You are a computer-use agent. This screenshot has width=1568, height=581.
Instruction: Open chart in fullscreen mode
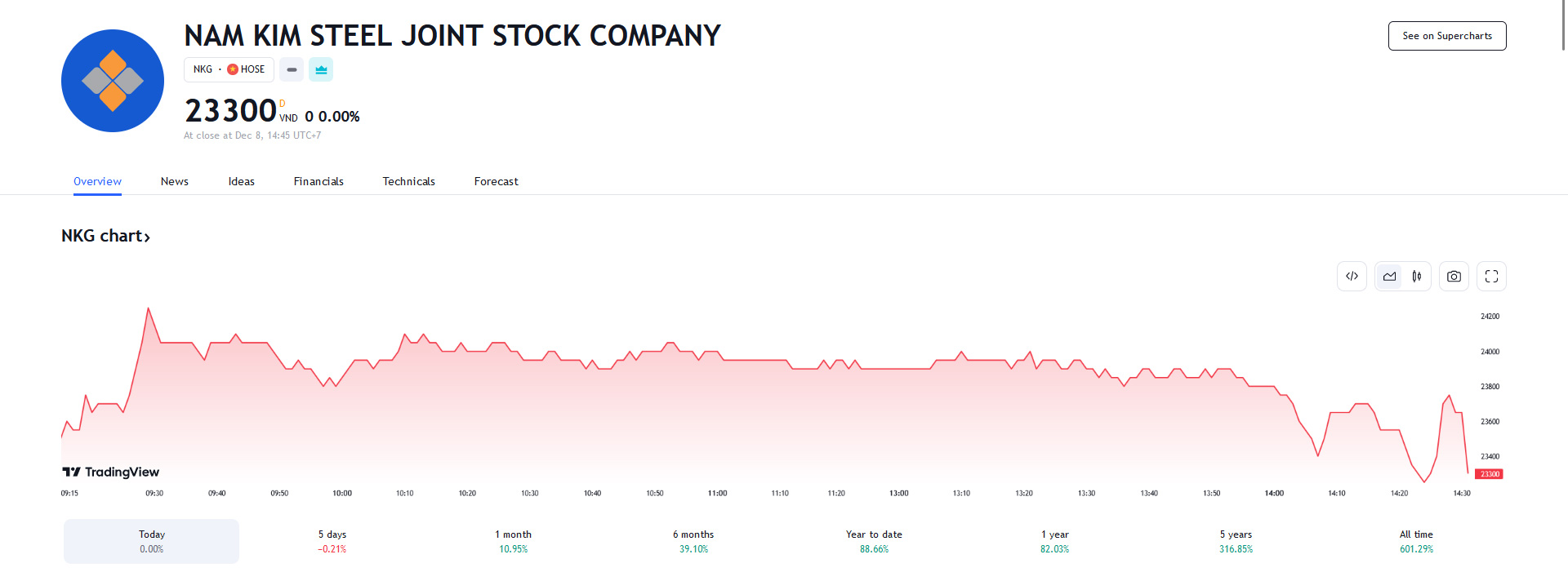point(1491,277)
